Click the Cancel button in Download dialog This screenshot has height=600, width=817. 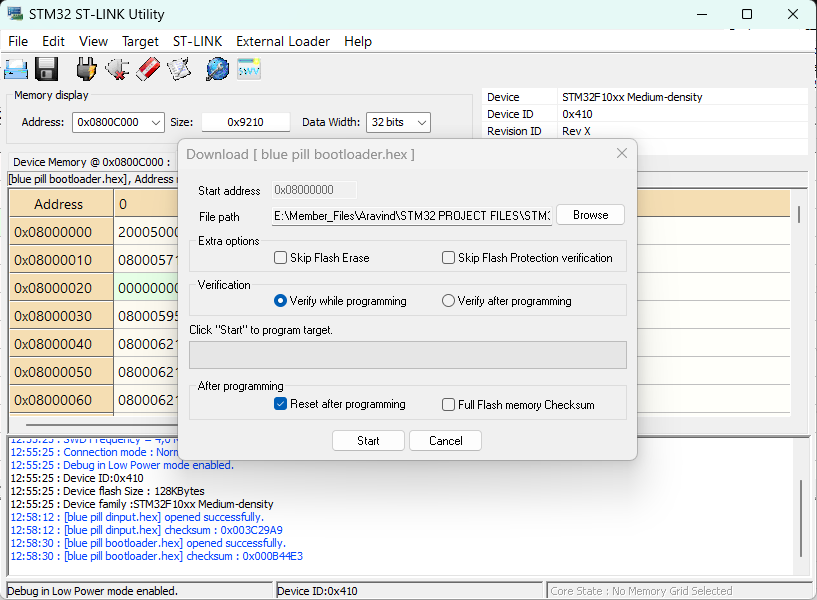[x=445, y=441]
